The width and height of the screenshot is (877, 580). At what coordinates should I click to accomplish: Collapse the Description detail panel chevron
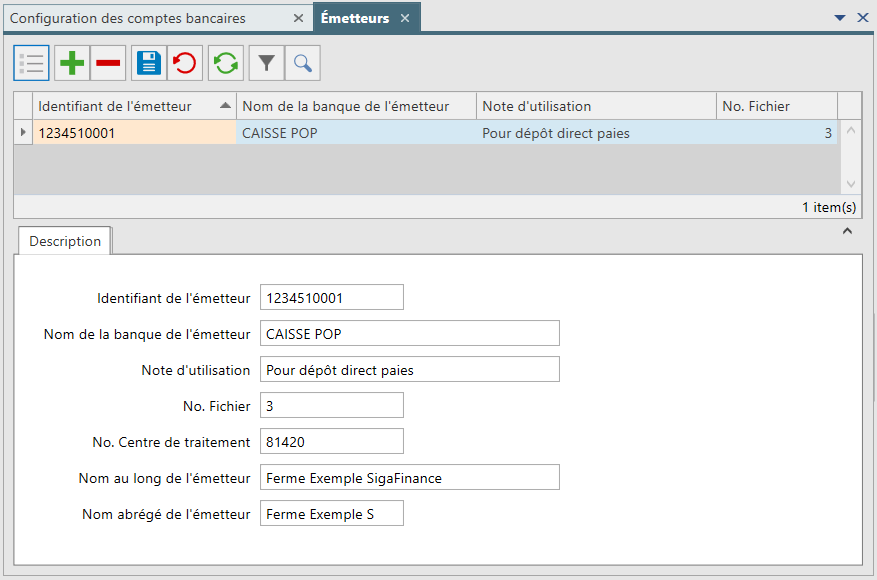[847, 231]
